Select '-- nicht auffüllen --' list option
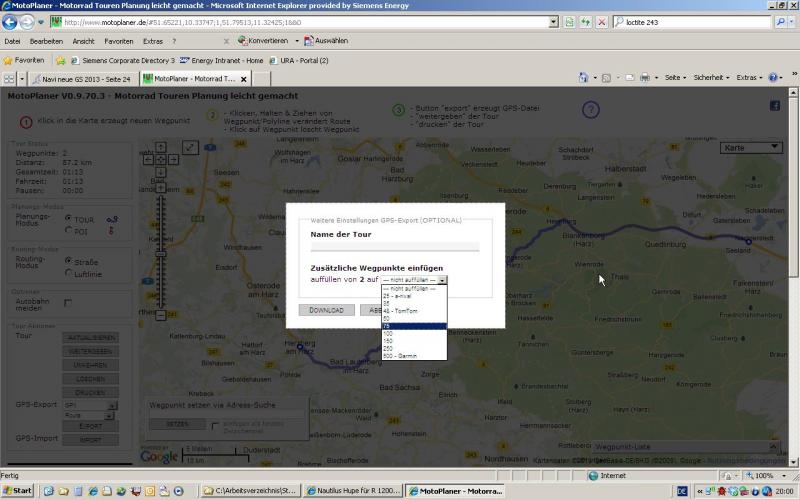This screenshot has height=500, width=800. coord(414,288)
